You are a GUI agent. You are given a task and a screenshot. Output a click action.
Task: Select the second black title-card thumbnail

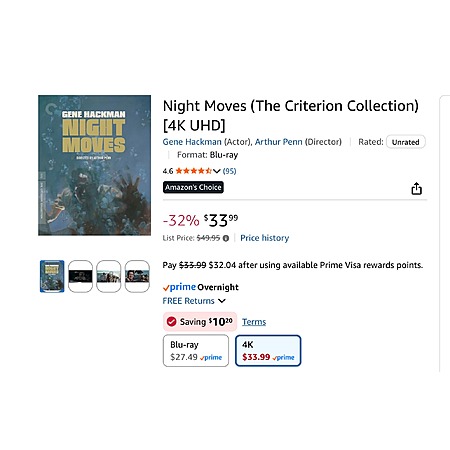[x=80, y=276]
